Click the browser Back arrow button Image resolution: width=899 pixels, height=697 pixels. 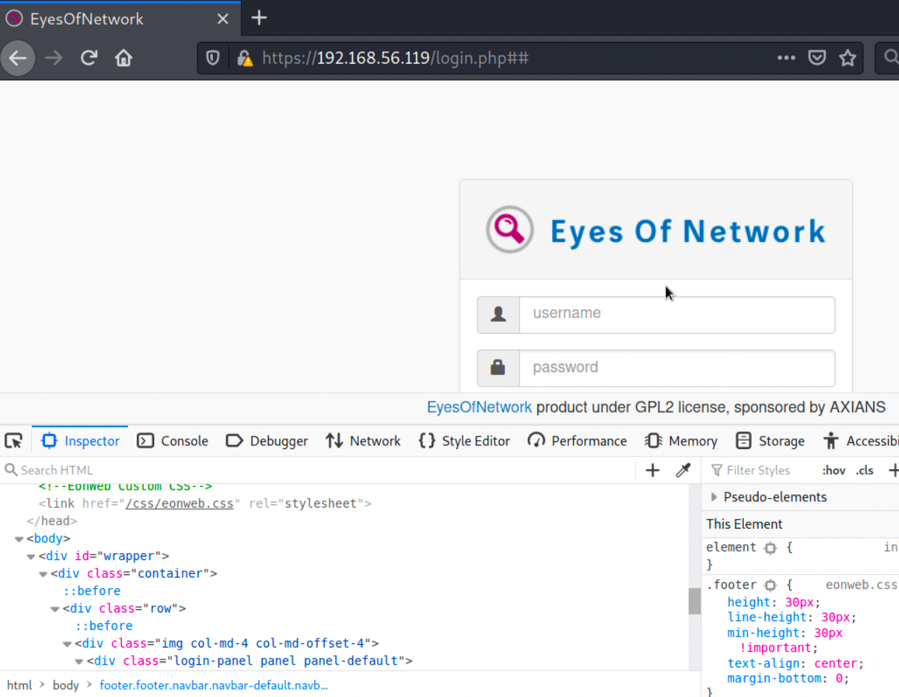coord(18,58)
